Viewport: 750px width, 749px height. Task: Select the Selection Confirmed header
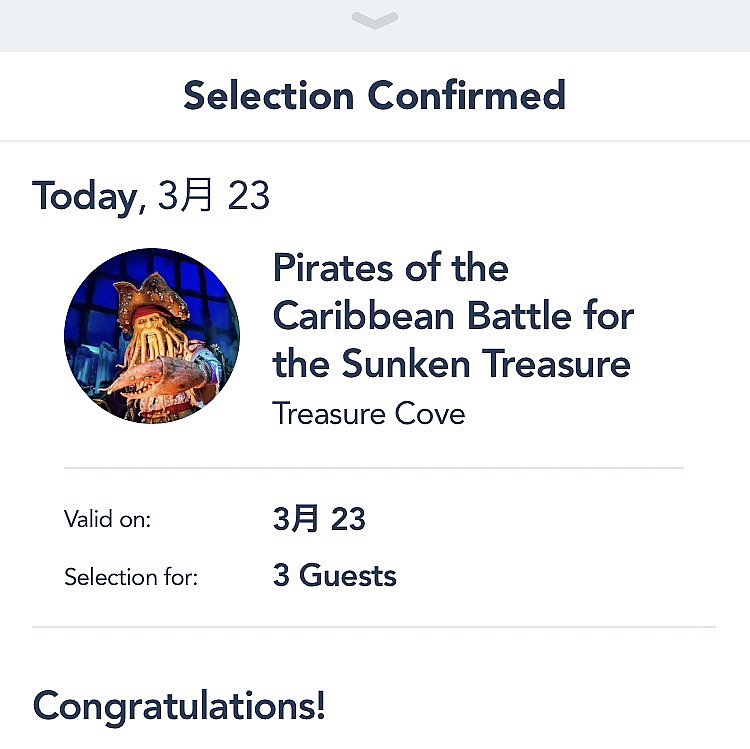375,95
